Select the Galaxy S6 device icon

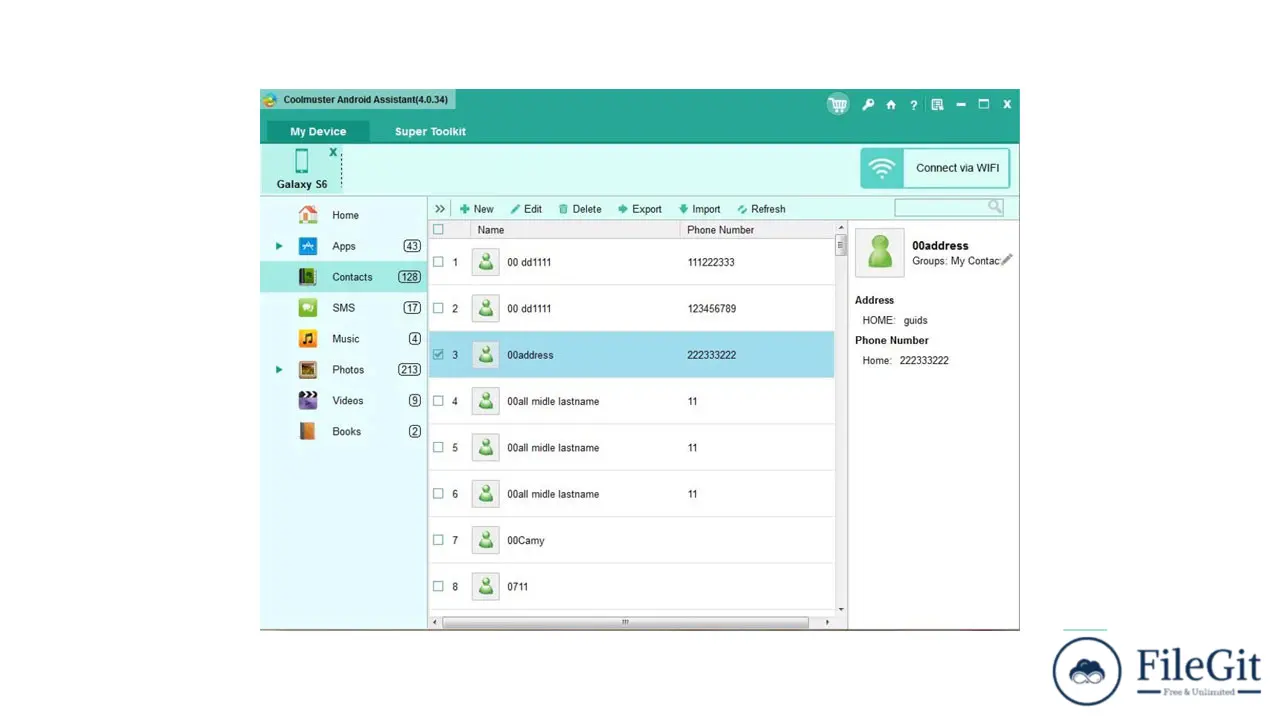coord(302,161)
